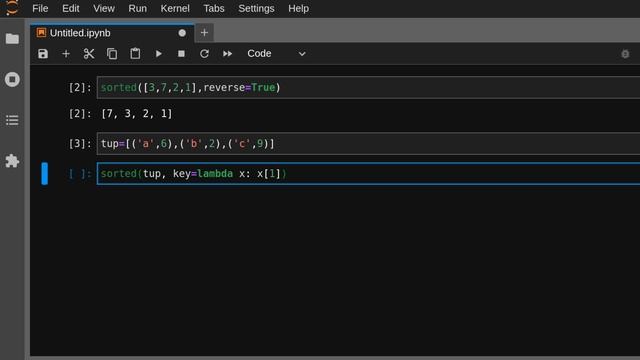
Task: Open the Run menu
Action: (x=137, y=8)
